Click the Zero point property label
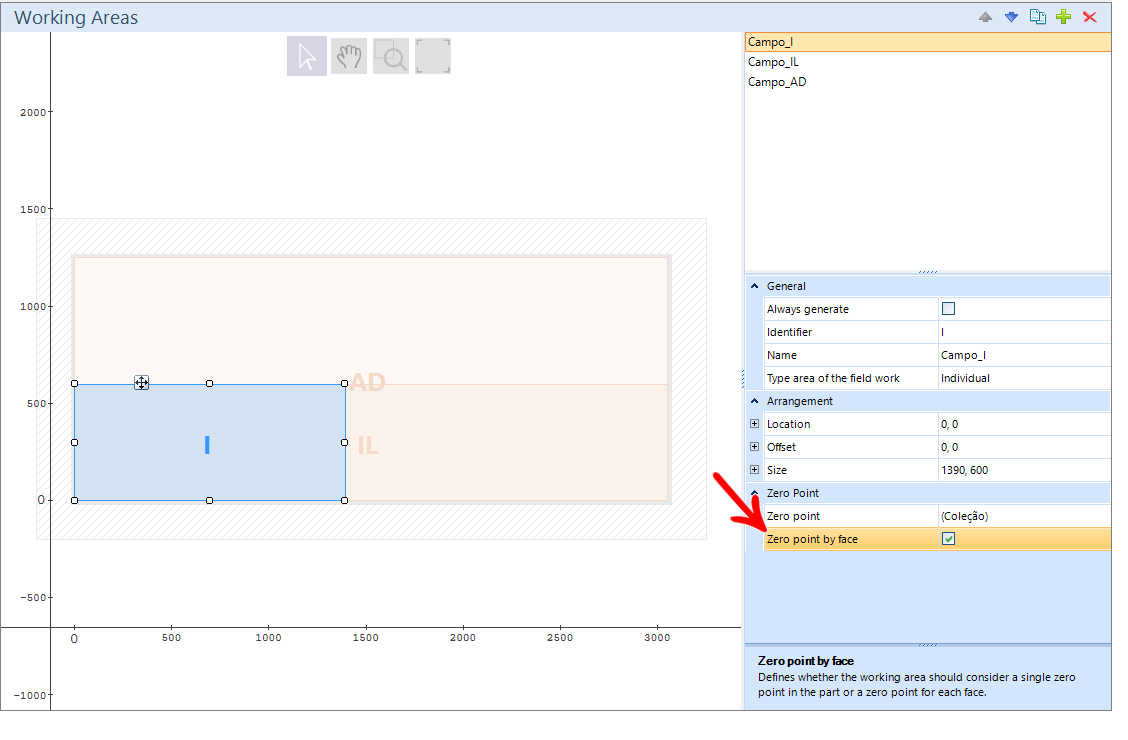The width and height of the screenshot is (1128, 740). pos(793,516)
